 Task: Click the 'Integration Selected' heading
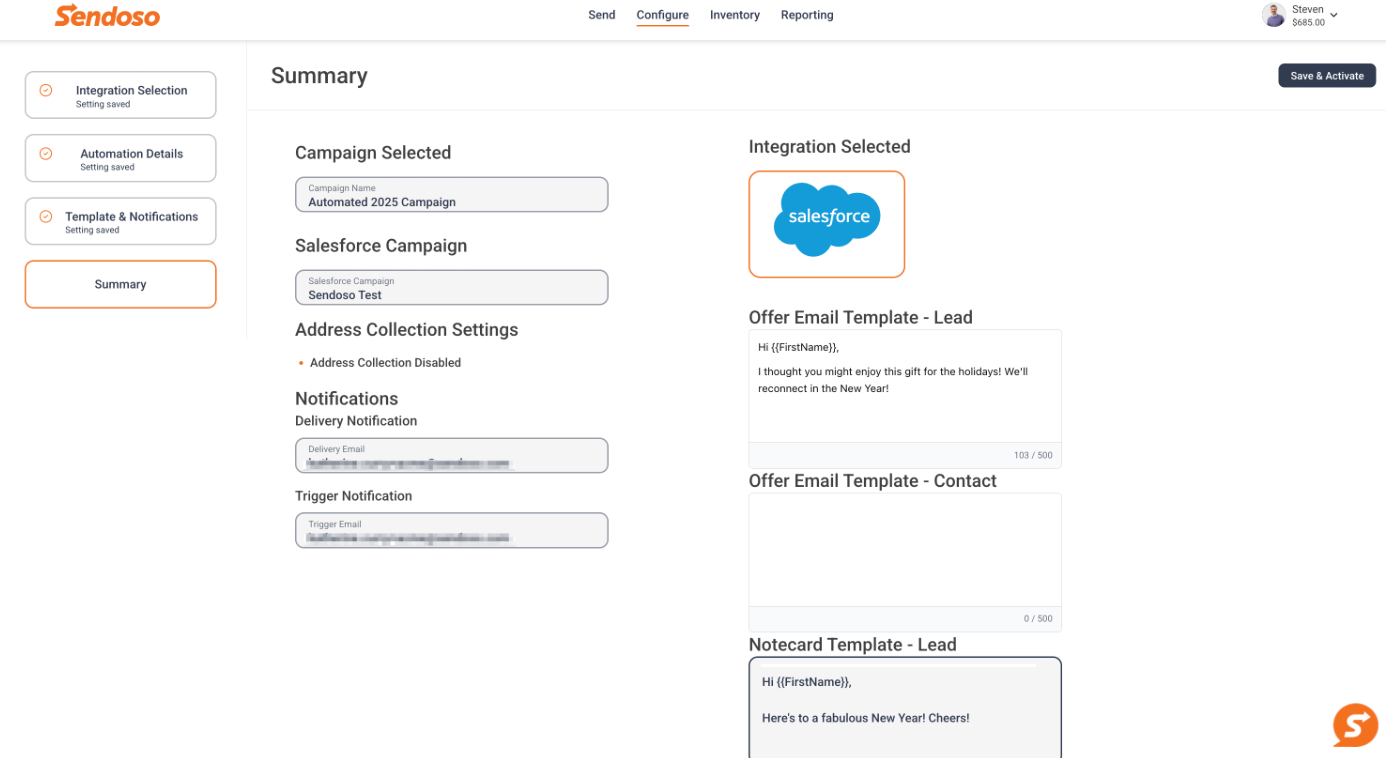pos(829,147)
